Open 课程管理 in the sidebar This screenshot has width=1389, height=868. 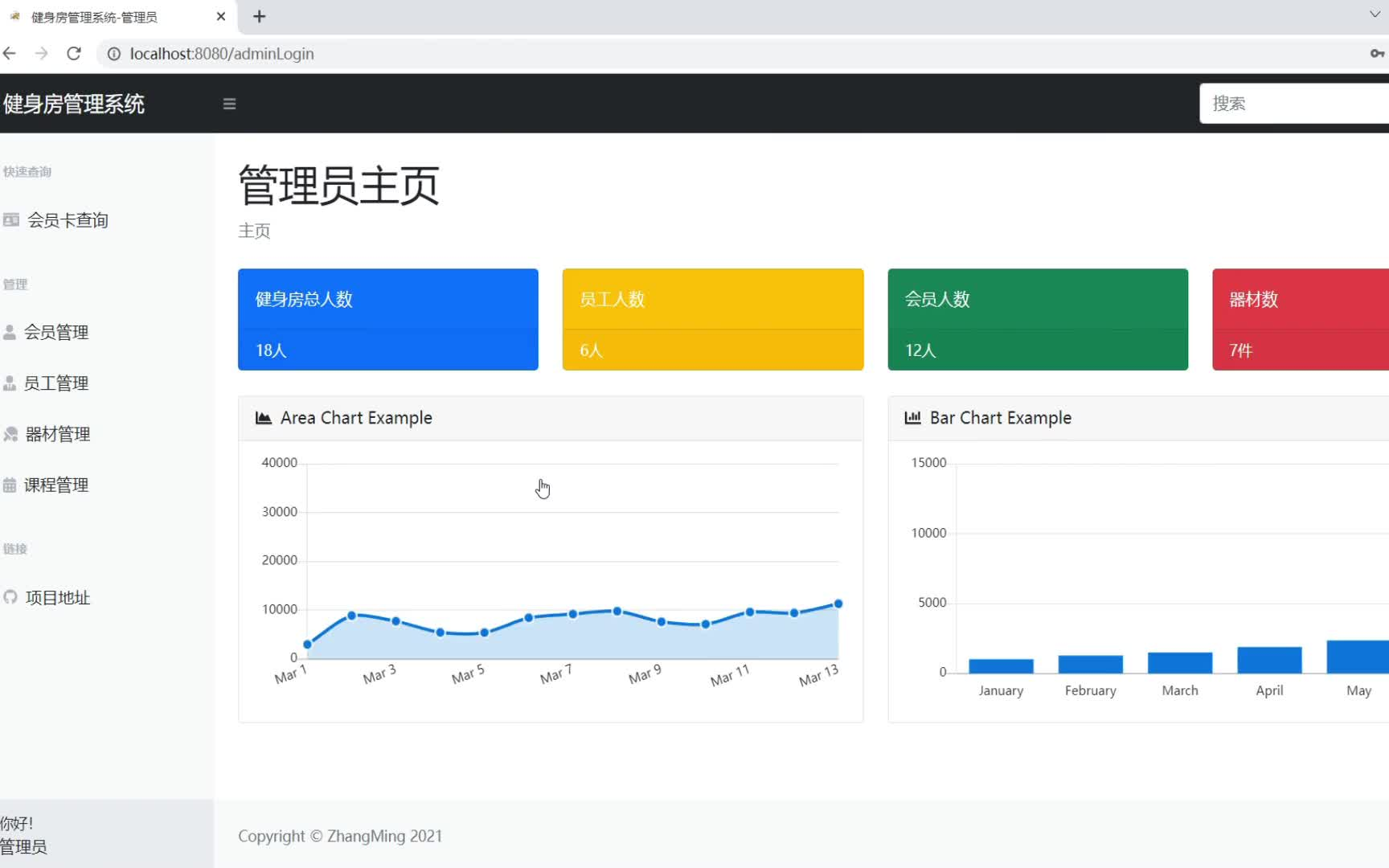coord(56,485)
